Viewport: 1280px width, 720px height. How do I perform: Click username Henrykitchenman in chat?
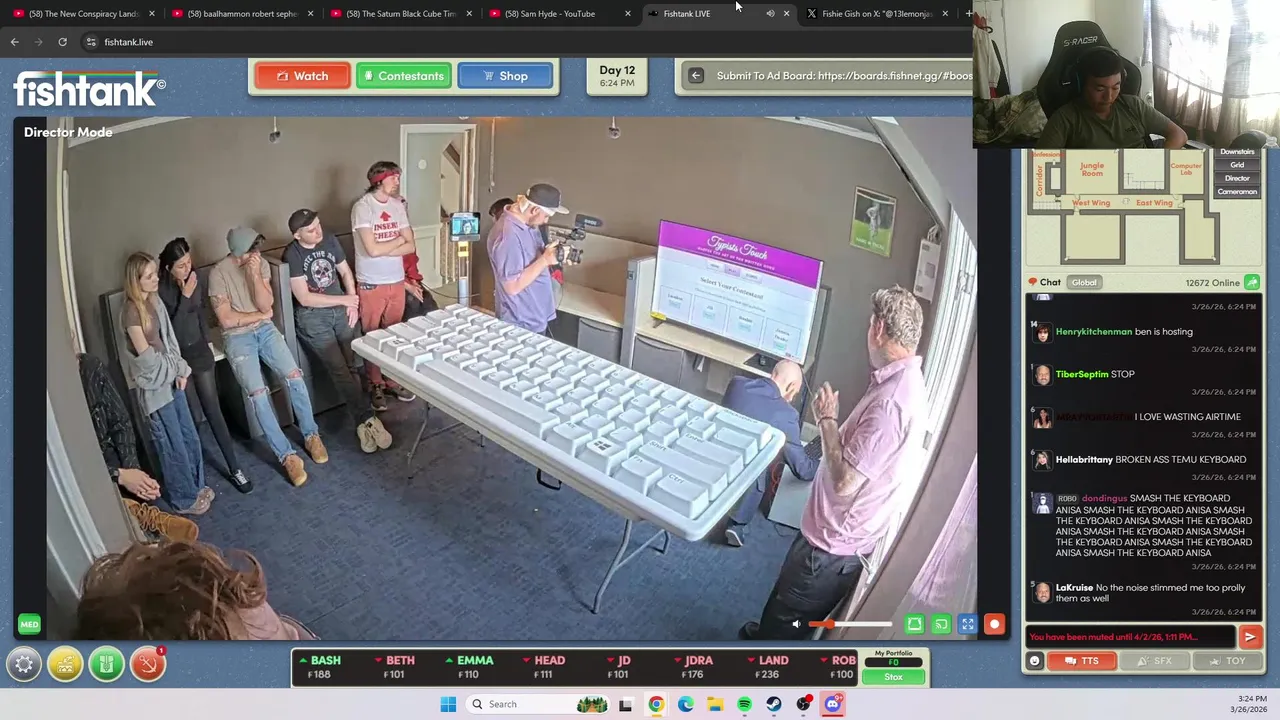pos(1094,332)
